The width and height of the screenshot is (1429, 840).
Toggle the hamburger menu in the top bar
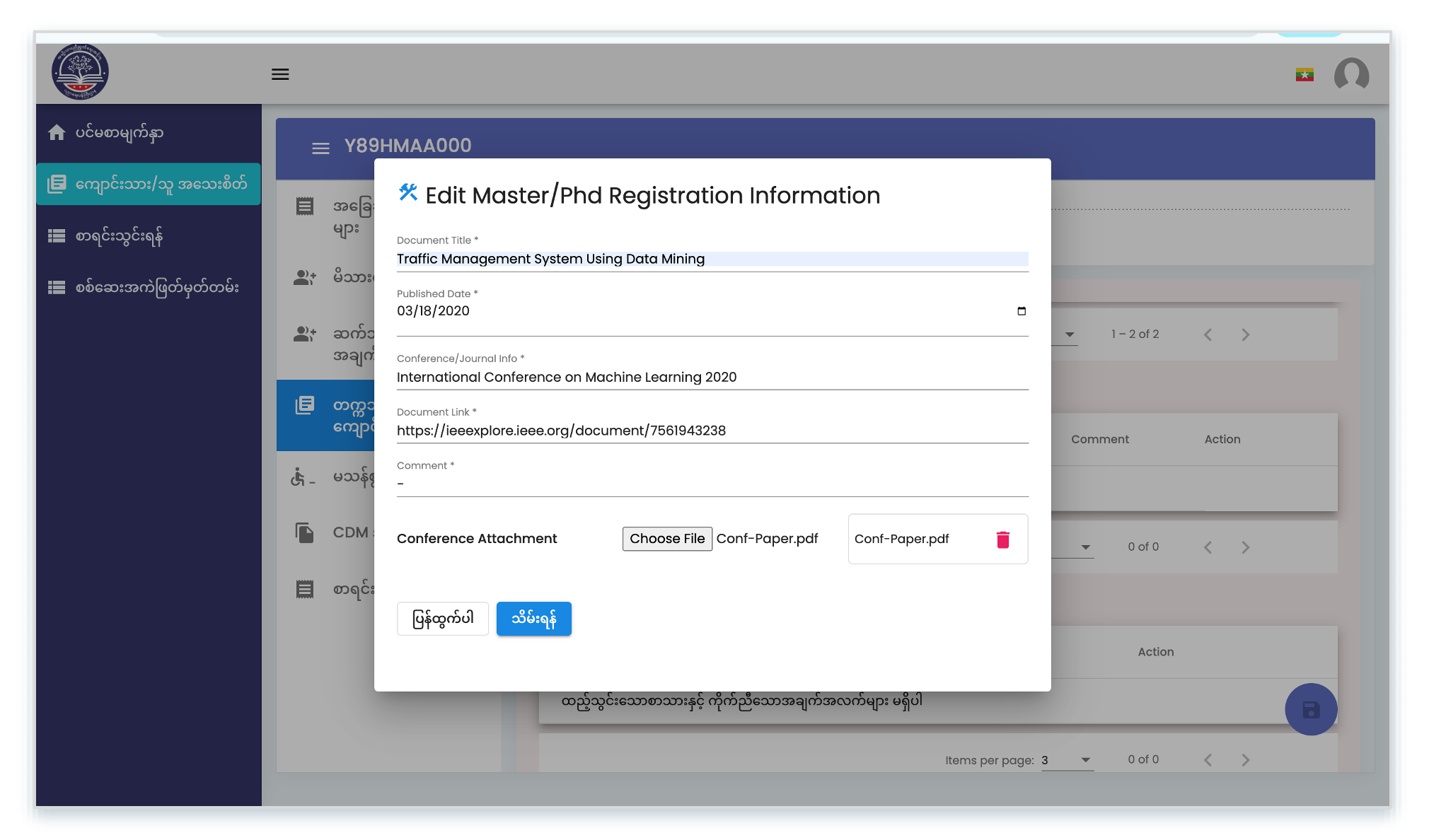(280, 74)
